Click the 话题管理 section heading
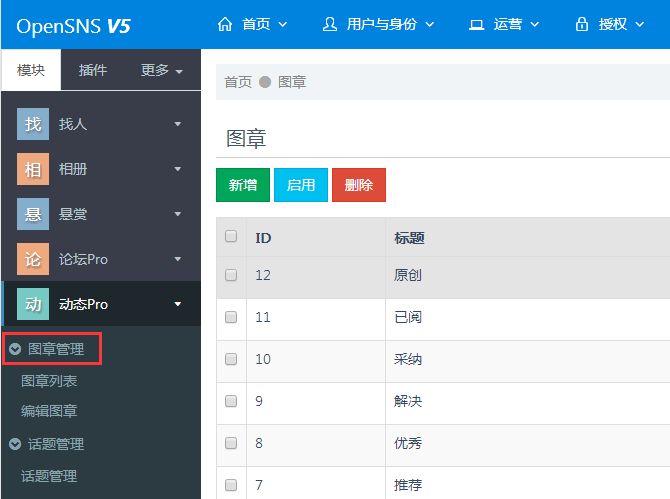This screenshot has width=670, height=499. click(x=56, y=444)
